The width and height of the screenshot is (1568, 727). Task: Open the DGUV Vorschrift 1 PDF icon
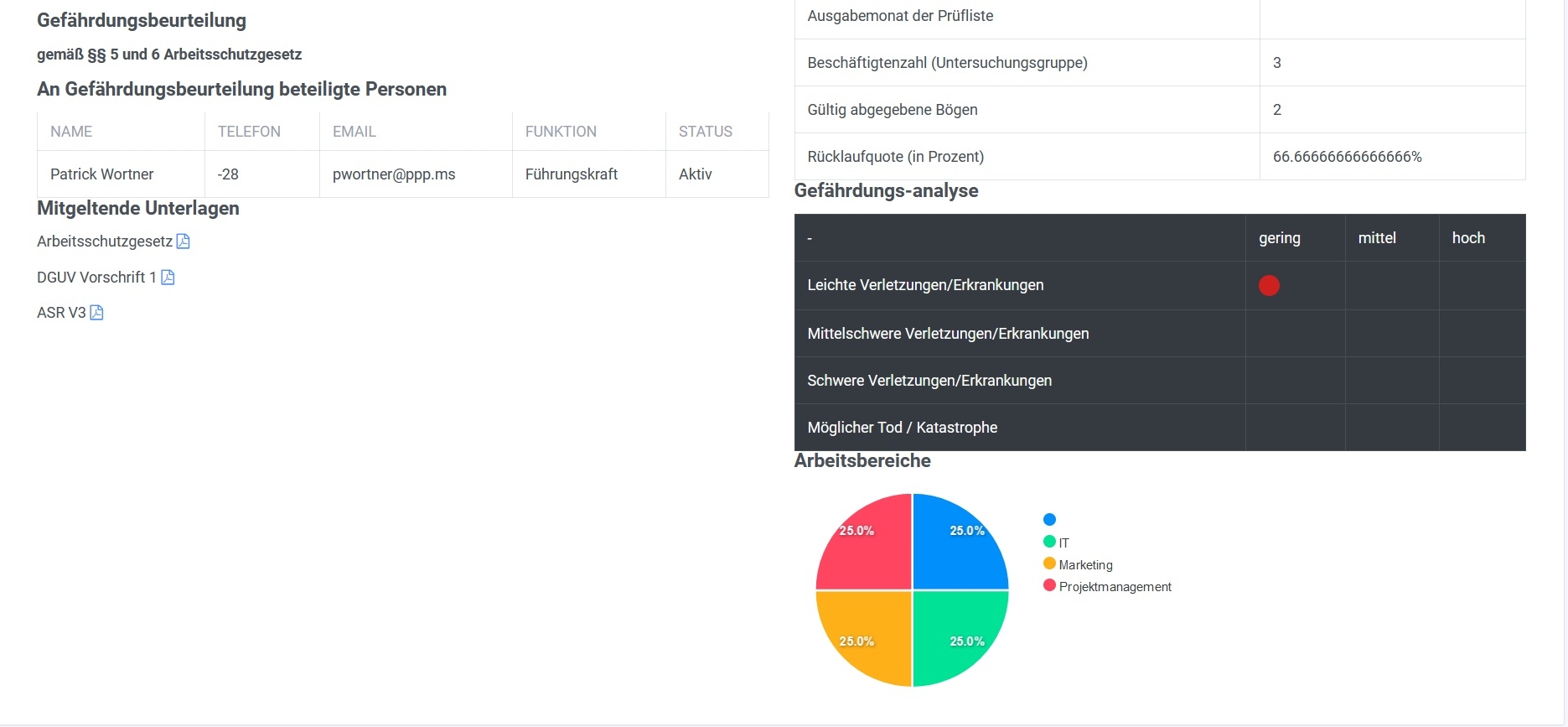168,278
